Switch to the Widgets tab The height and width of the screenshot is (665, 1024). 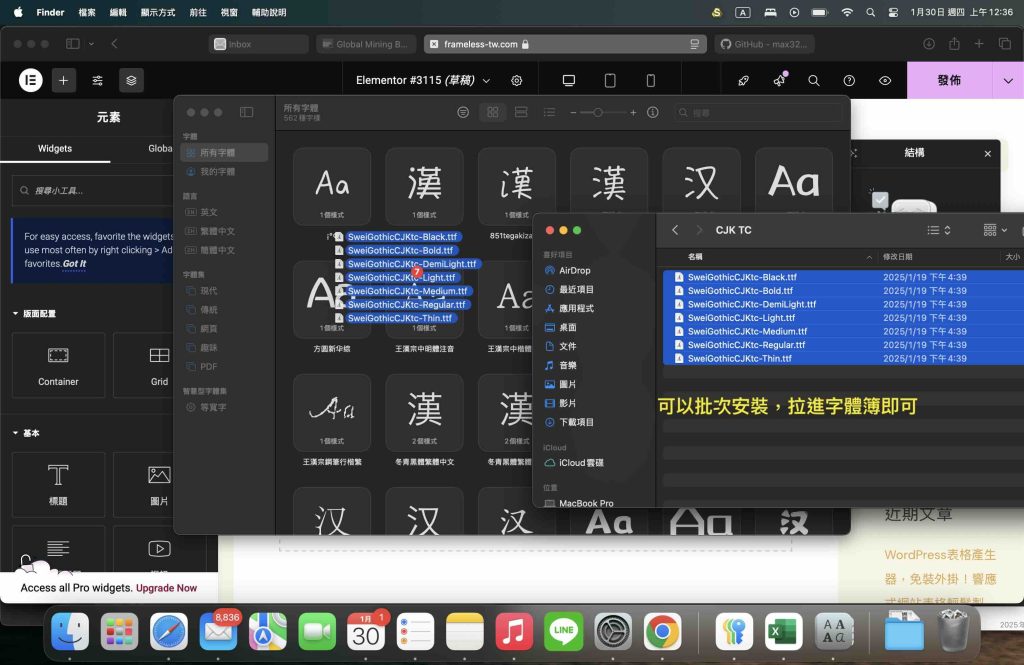55,148
